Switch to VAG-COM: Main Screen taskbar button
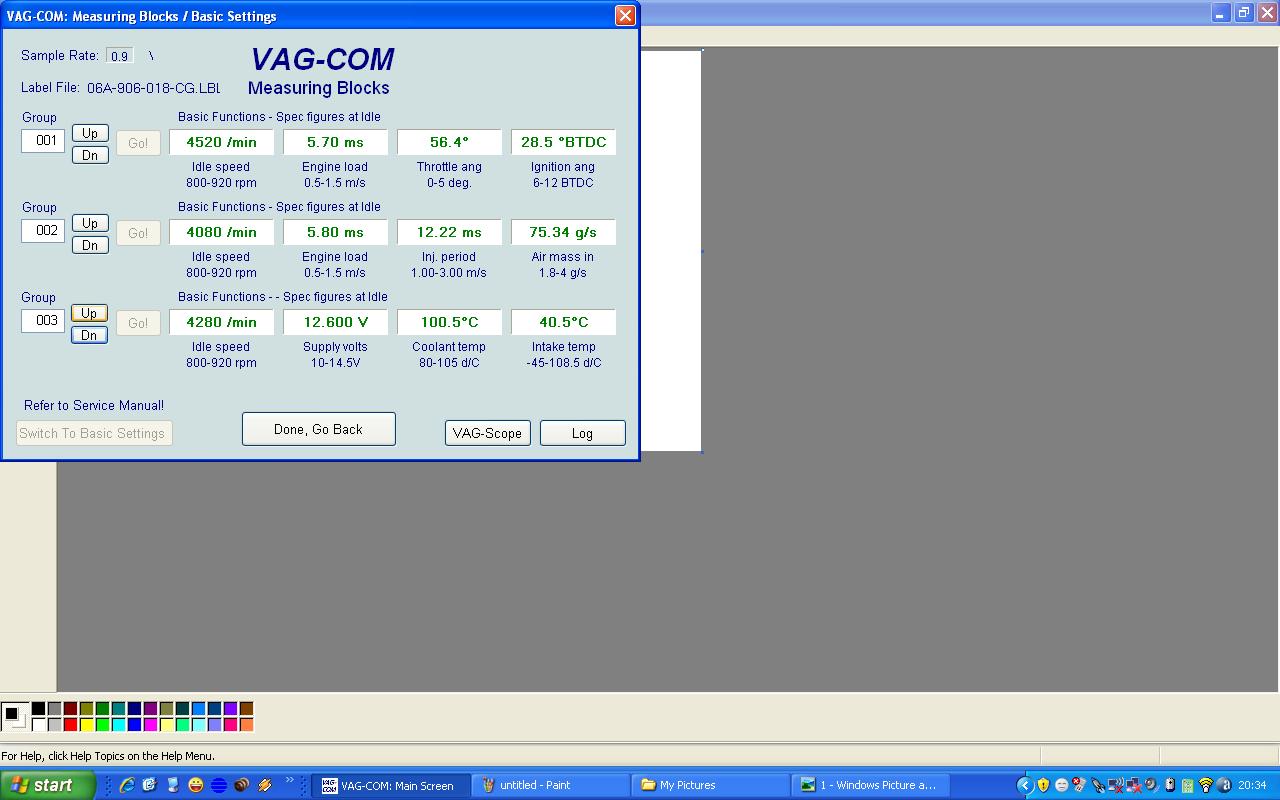This screenshot has width=1280, height=800. pos(391,785)
